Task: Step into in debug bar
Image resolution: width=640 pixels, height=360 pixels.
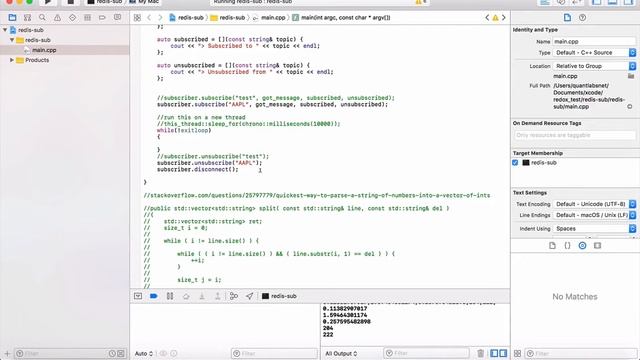Action: [202, 296]
